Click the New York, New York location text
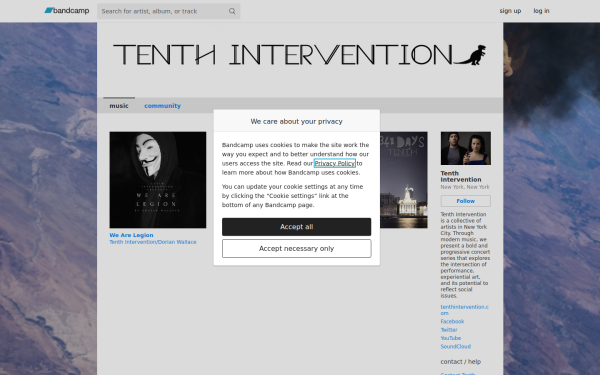600x375 pixels. (465, 187)
